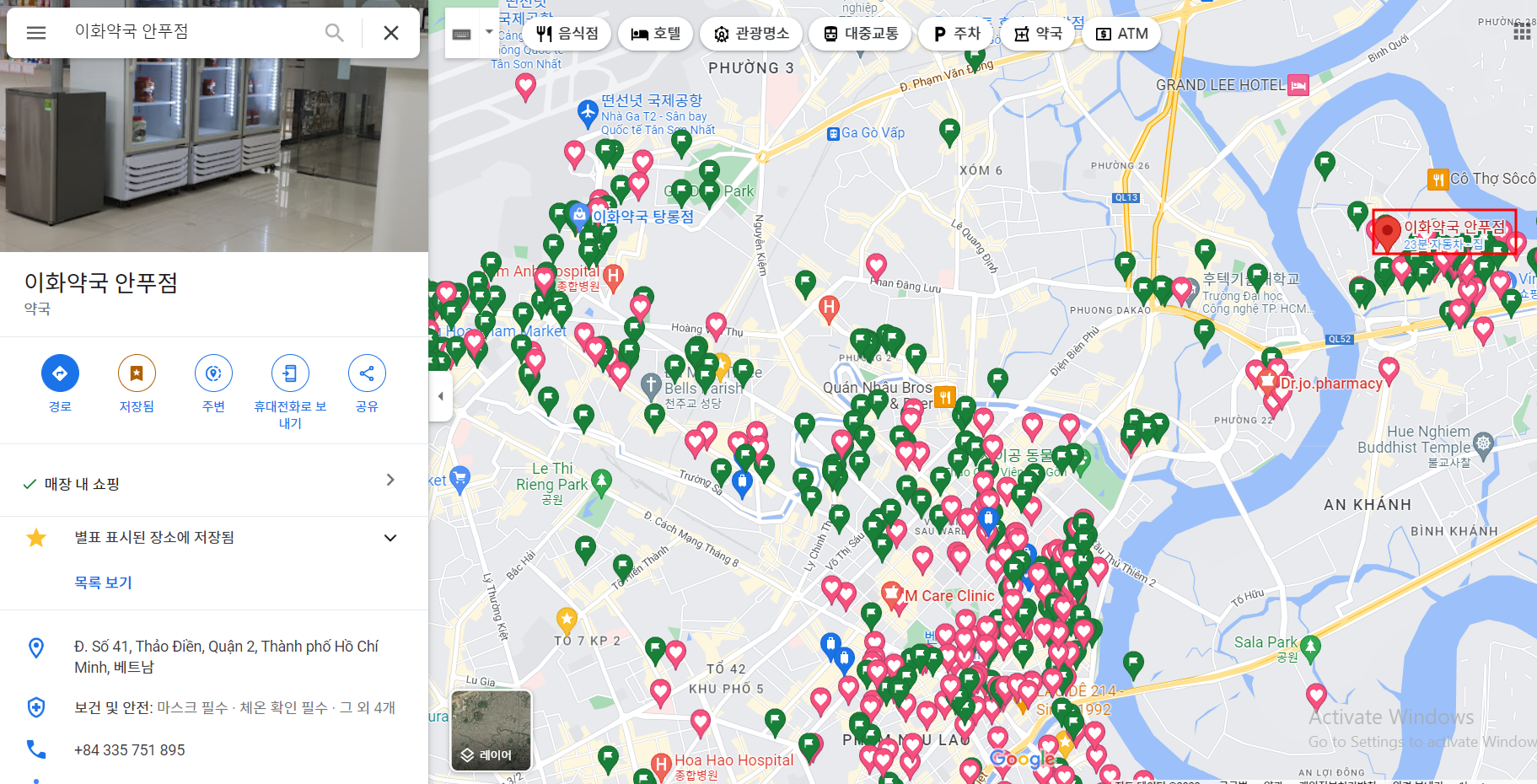Image resolution: width=1537 pixels, height=784 pixels.
Task: Click the keyboard input tool icon
Action: (461, 34)
